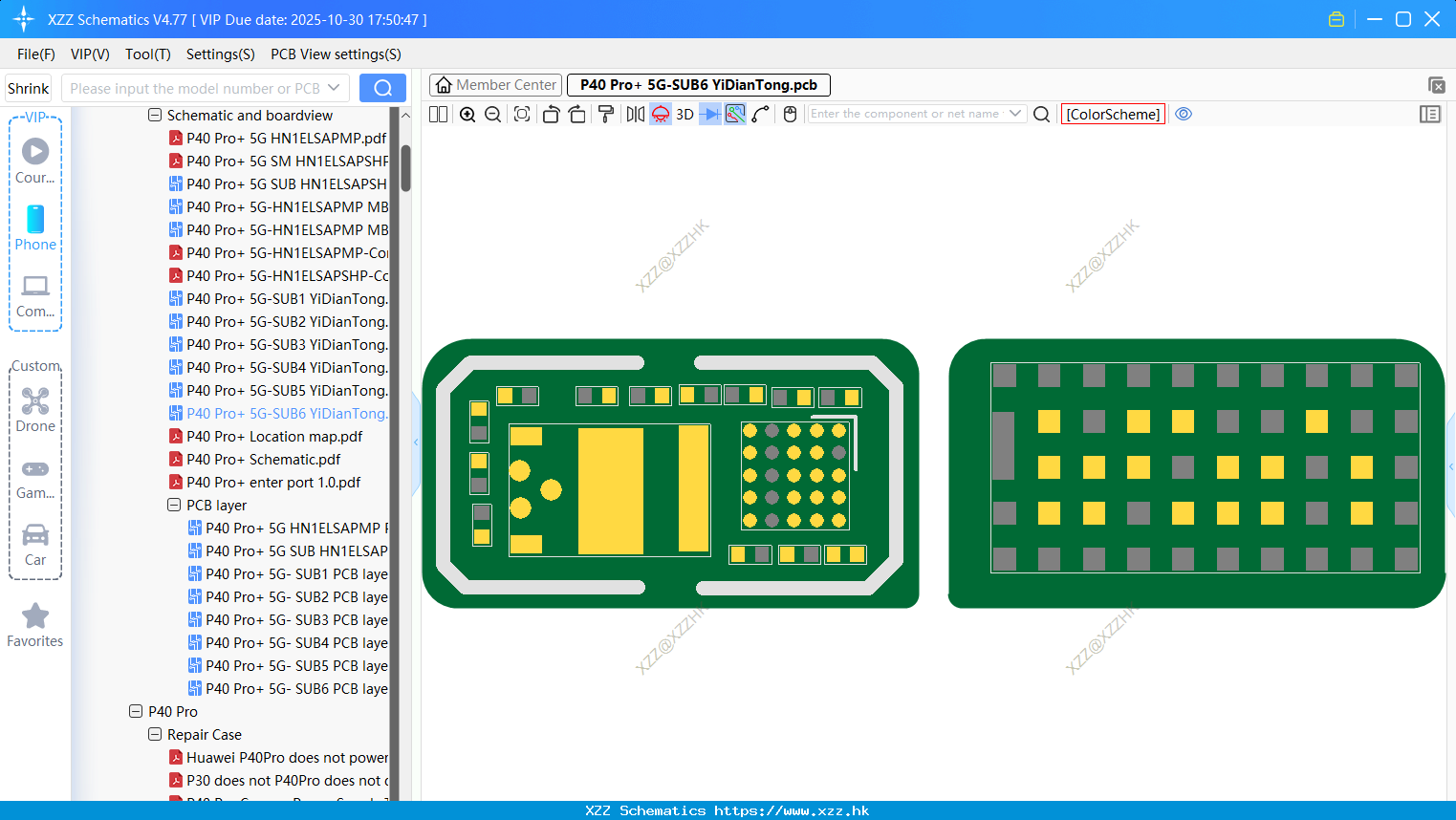Image resolution: width=1456 pixels, height=820 pixels.
Task: Open the Drone category
Action: click(x=35, y=410)
